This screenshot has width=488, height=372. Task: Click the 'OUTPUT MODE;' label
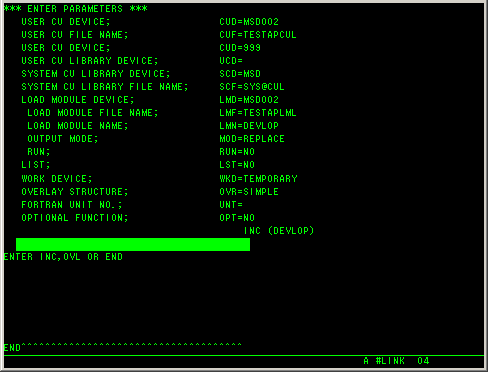(x=63, y=139)
